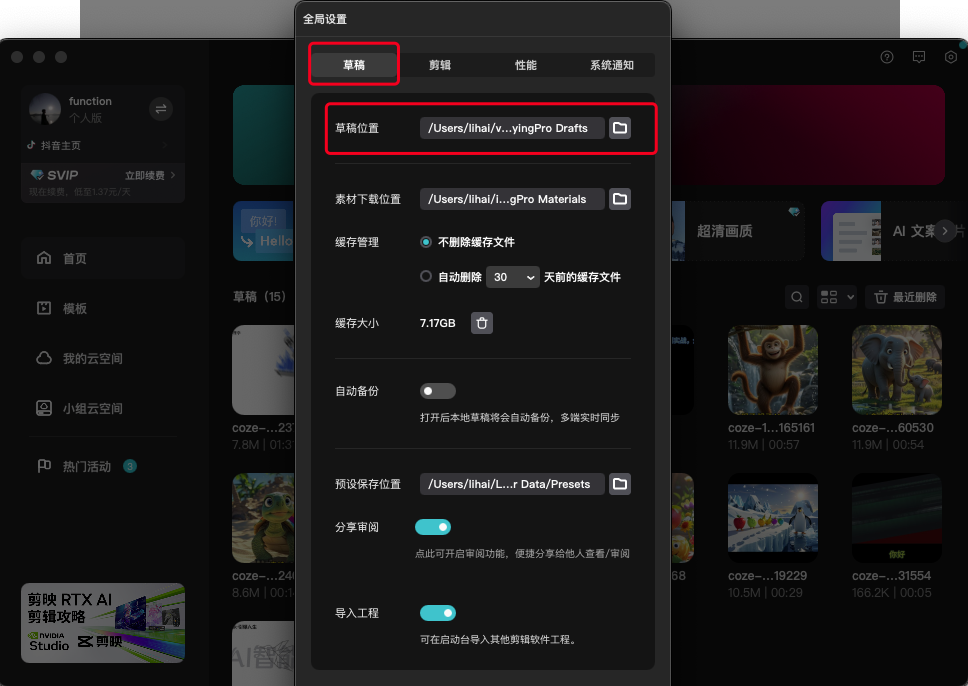This screenshot has width=968, height=686.
Task: Open folder browser for 草稿位置
Action: [620, 128]
